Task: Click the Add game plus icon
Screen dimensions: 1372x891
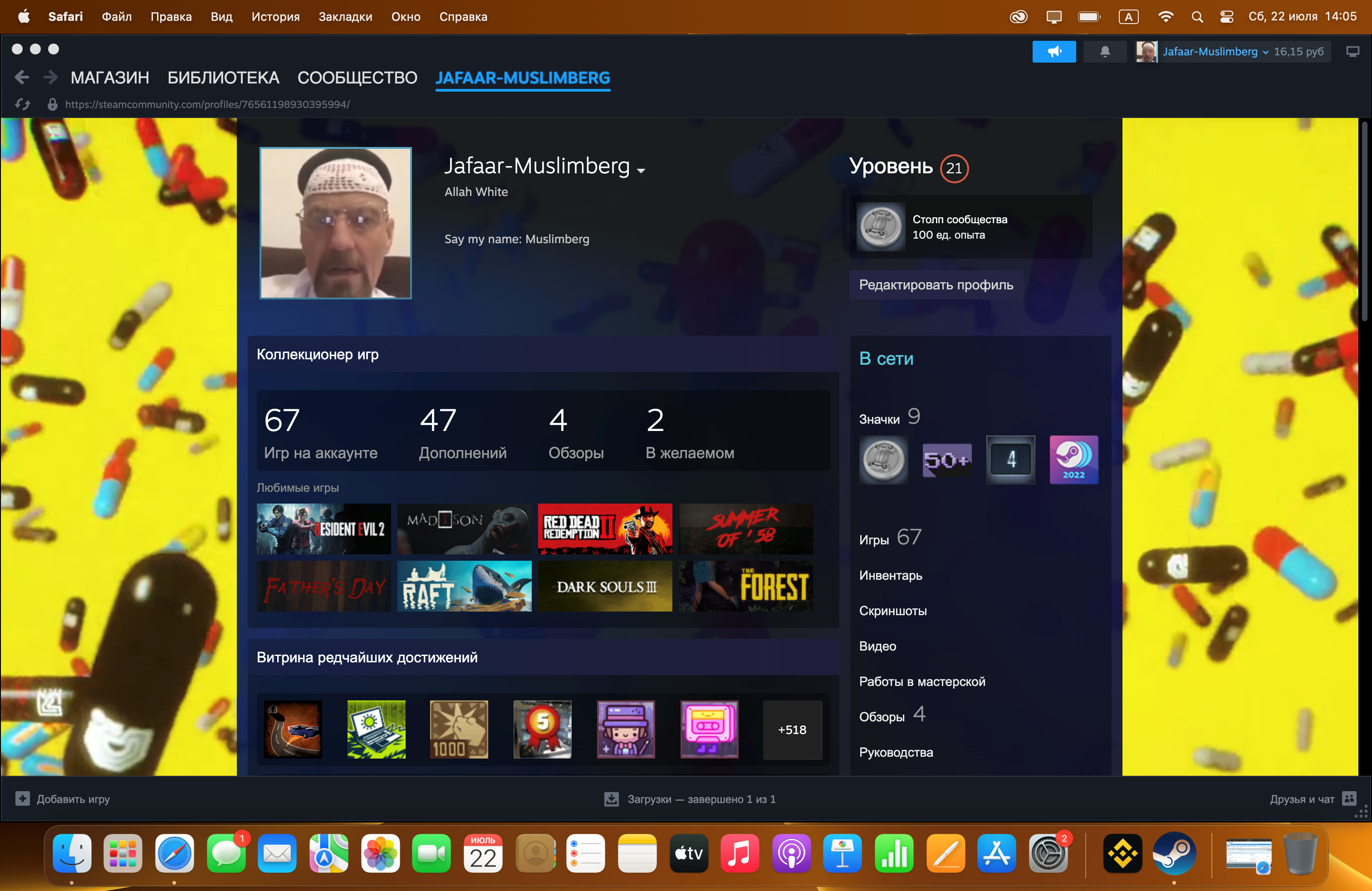Action: 23,799
